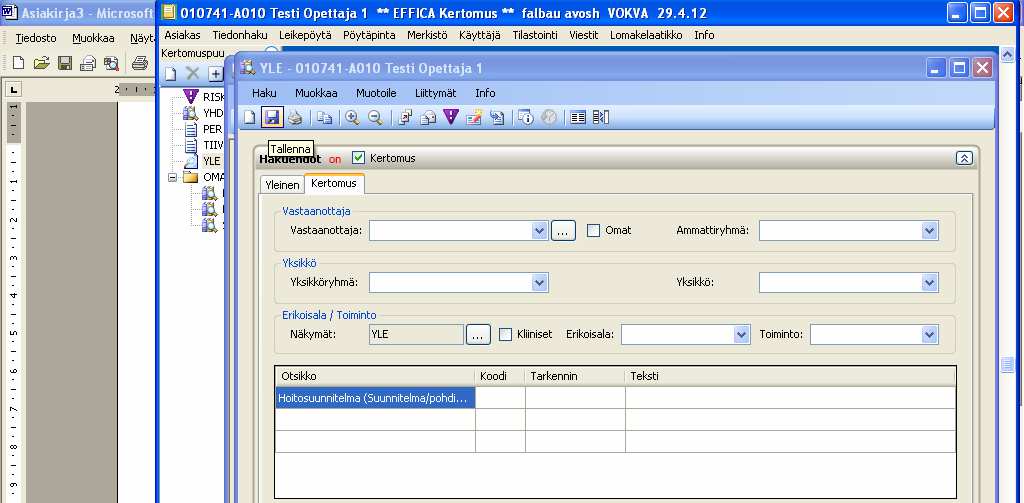Screen dimensions: 1024x503
Task: Click the mail/fax send icon in Word toolbar
Action: pos(88,63)
